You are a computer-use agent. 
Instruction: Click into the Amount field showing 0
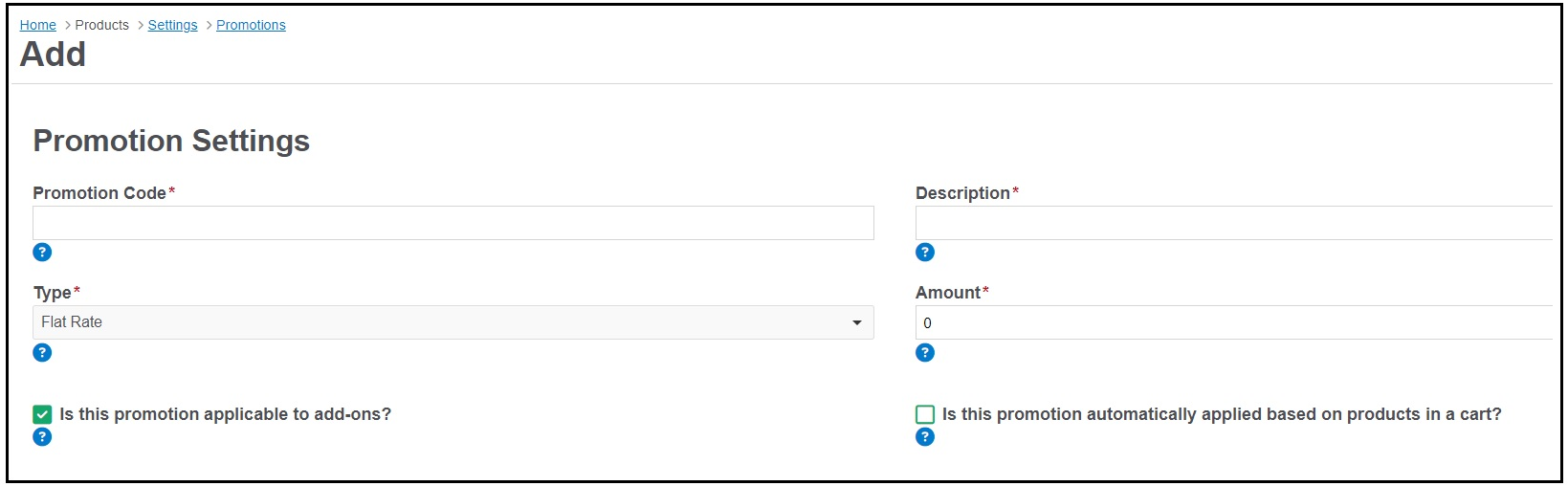(1234, 322)
